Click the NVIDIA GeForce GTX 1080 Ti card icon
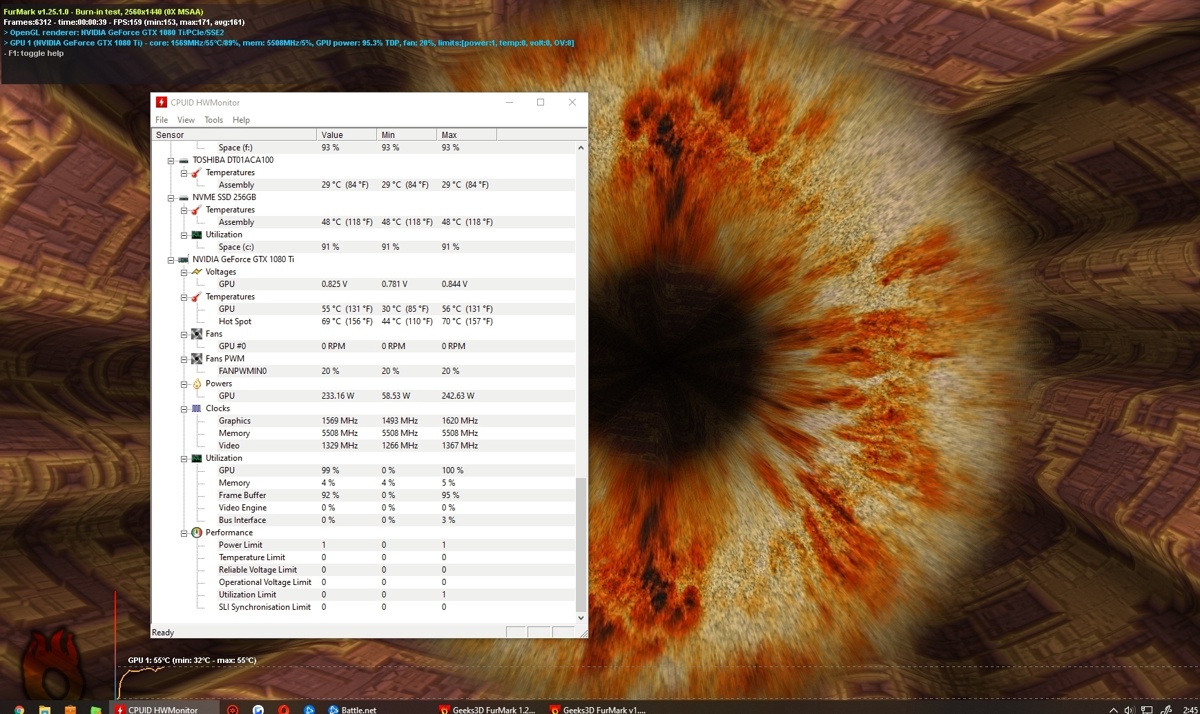This screenshot has width=1200, height=714. tap(184, 259)
